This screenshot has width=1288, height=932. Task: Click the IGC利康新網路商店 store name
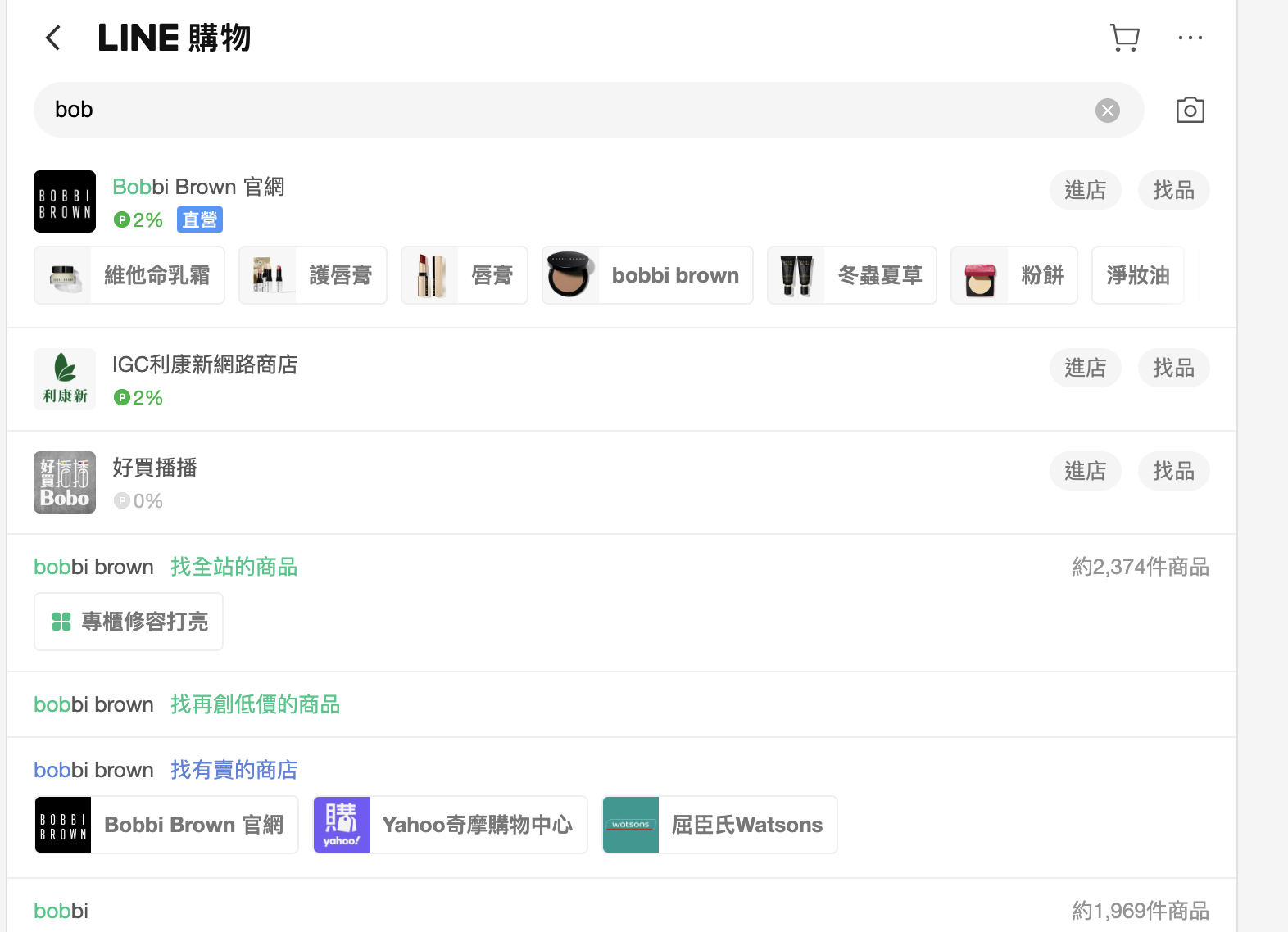205,364
